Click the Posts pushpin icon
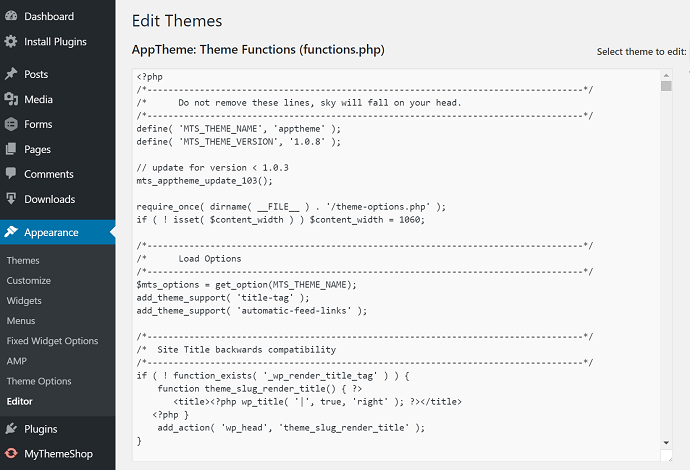 tap(11, 74)
